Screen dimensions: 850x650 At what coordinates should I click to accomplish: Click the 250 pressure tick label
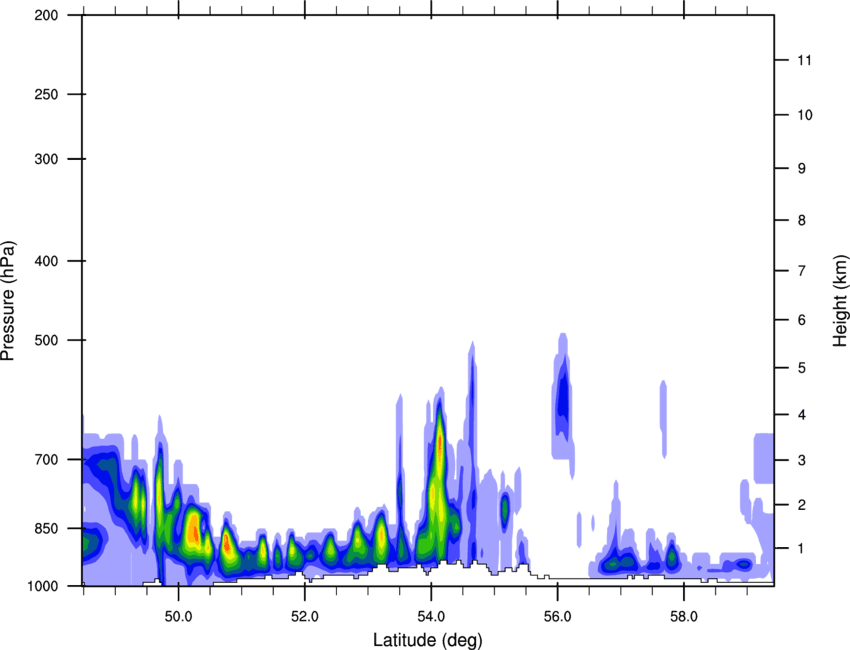tap(46, 94)
